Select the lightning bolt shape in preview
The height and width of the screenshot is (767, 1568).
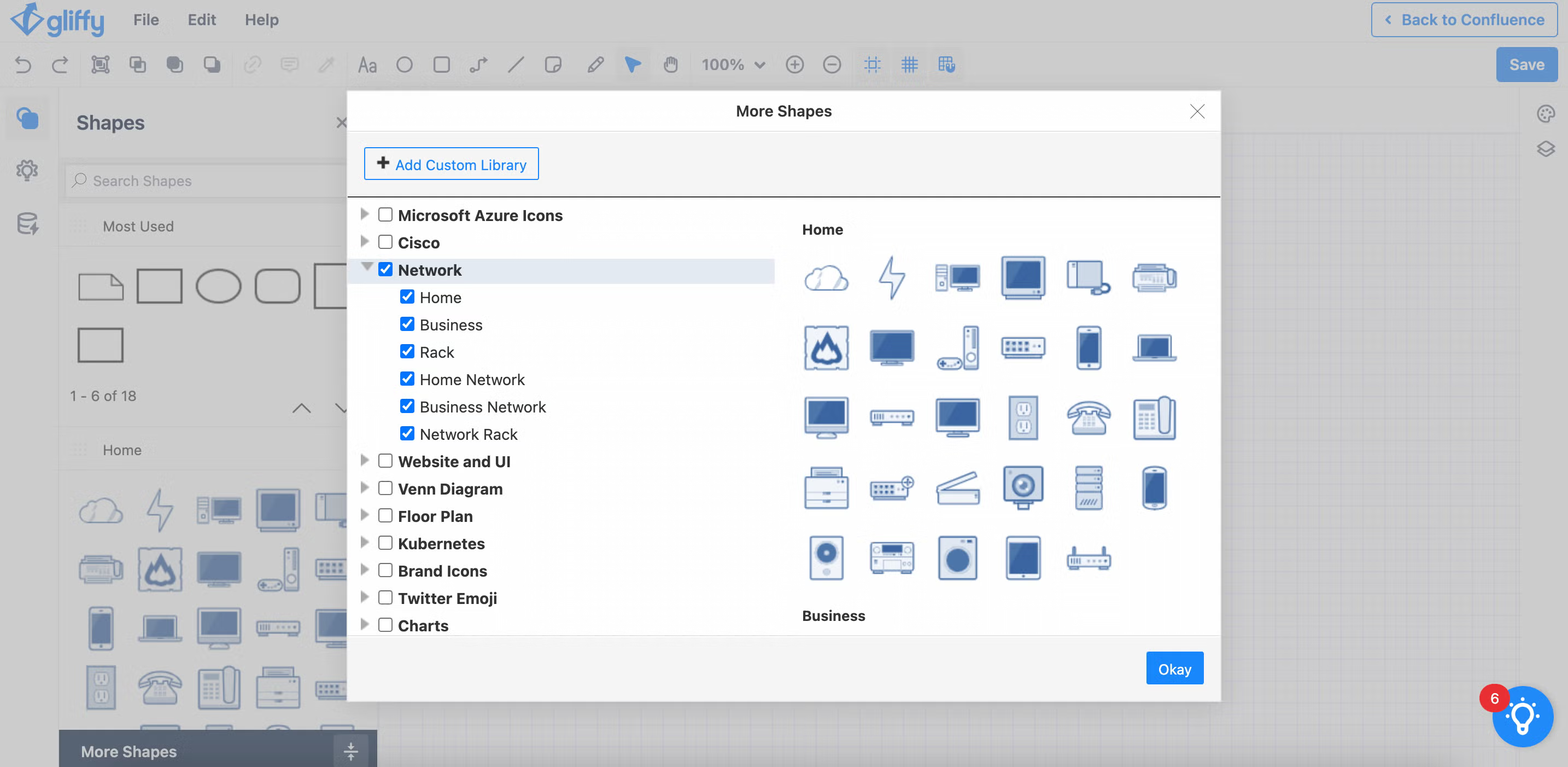(x=892, y=278)
